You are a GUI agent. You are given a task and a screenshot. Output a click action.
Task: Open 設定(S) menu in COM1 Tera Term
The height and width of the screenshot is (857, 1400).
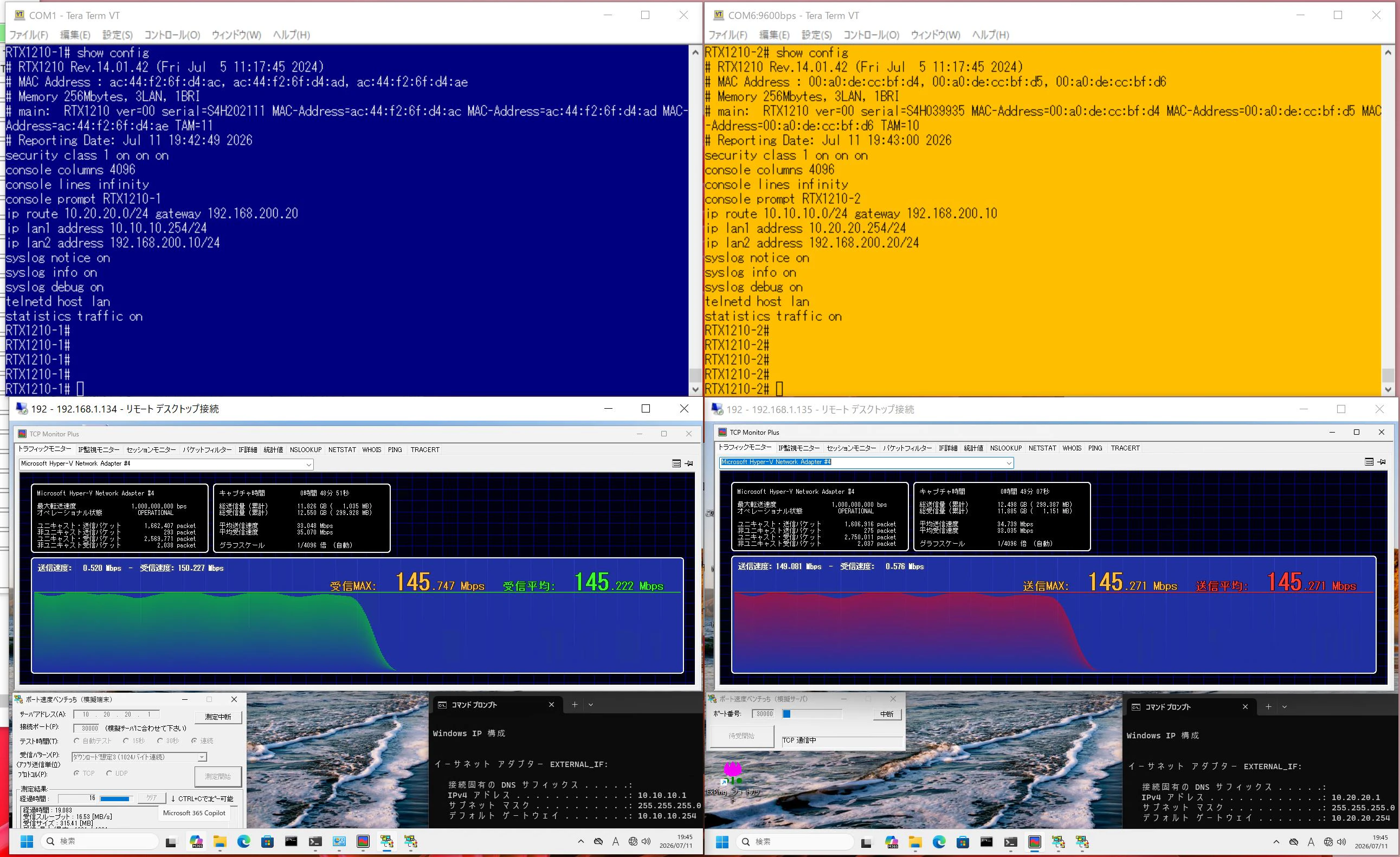(x=118, y=35)
